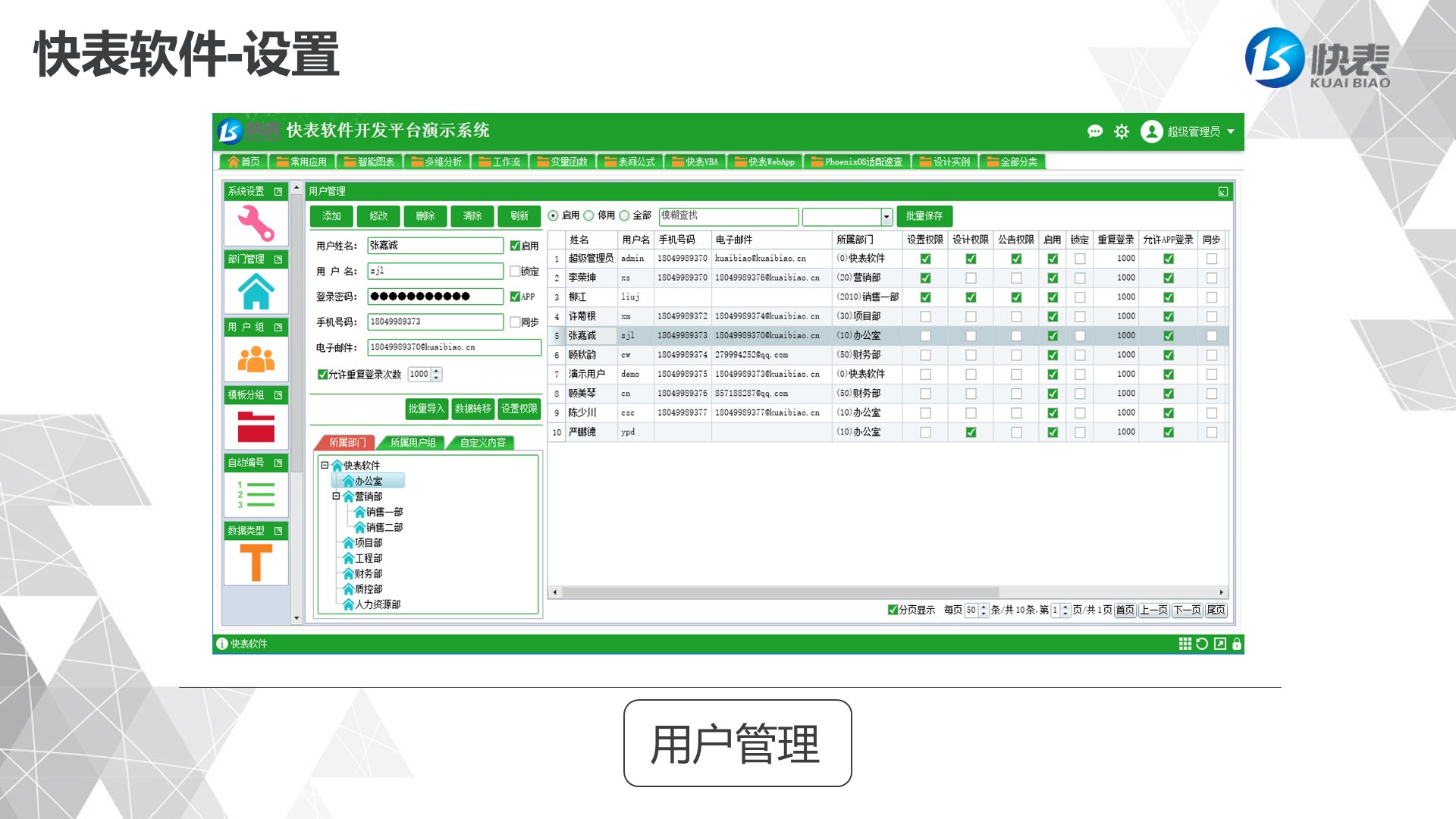The image size is (1456, 819).
Task: Pop out the 系统设置 sidebar header icon
Action: point(278,192)
